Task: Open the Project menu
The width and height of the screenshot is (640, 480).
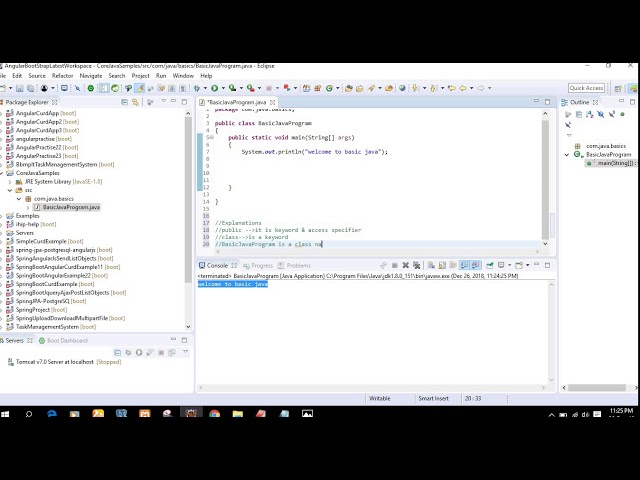Action: tap(140, 76)
